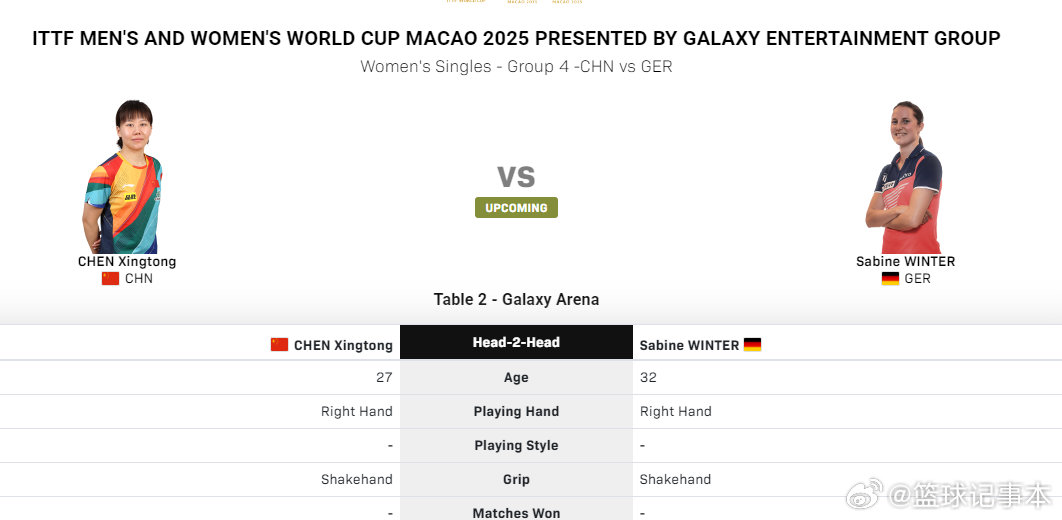Click the Germany flag below Sabine WINTER's photo
The width and height of the screenshot is (1062, 520).
pyautogui.click(x=890, y=279)
